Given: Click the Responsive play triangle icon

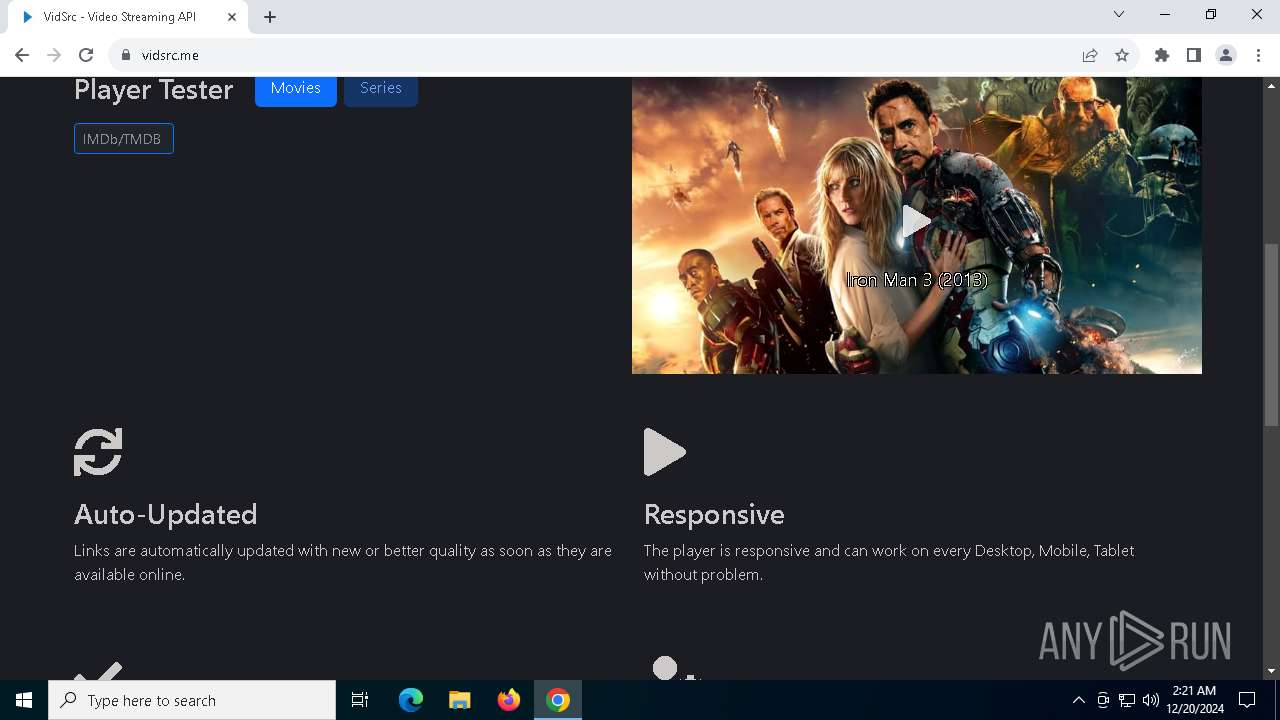Looking at the screenshot, I should point(665,452).
